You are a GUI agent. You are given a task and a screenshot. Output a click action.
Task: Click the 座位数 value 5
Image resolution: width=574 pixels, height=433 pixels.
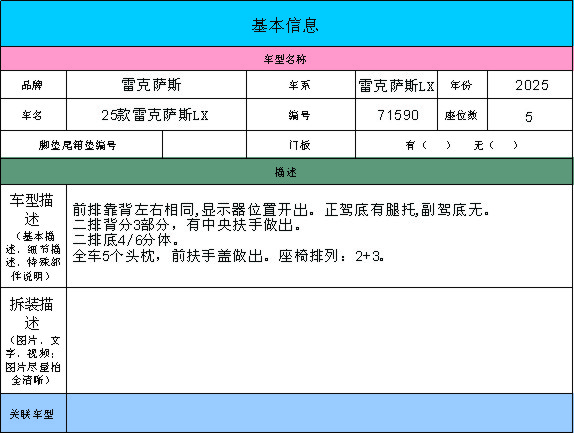click(530, 115)
